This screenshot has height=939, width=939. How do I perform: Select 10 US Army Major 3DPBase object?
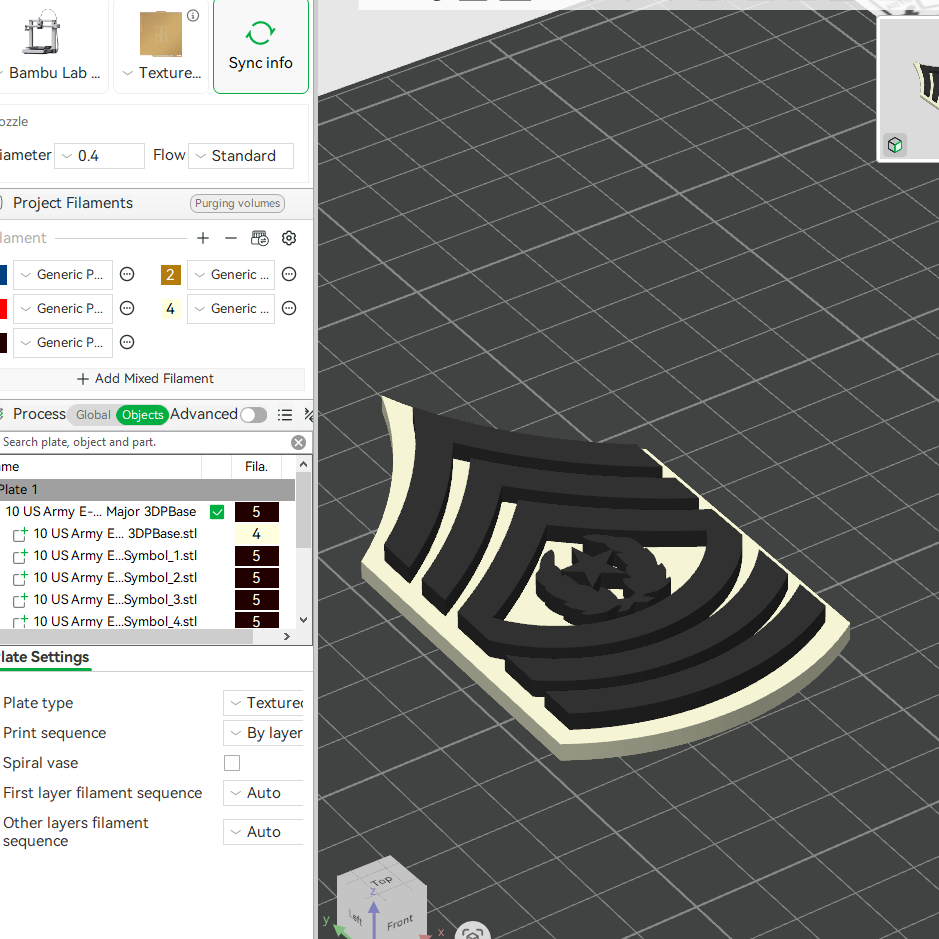click(x=101, y=512)
